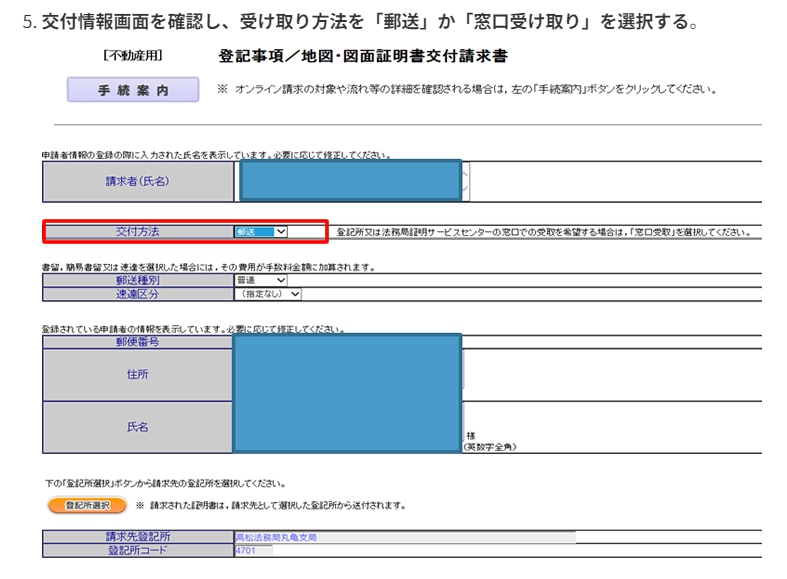Viewport: 787px width, 579px height.
Task: Open the 速達区分 dropdown showing (指定なし)
Action: [267, 294]
